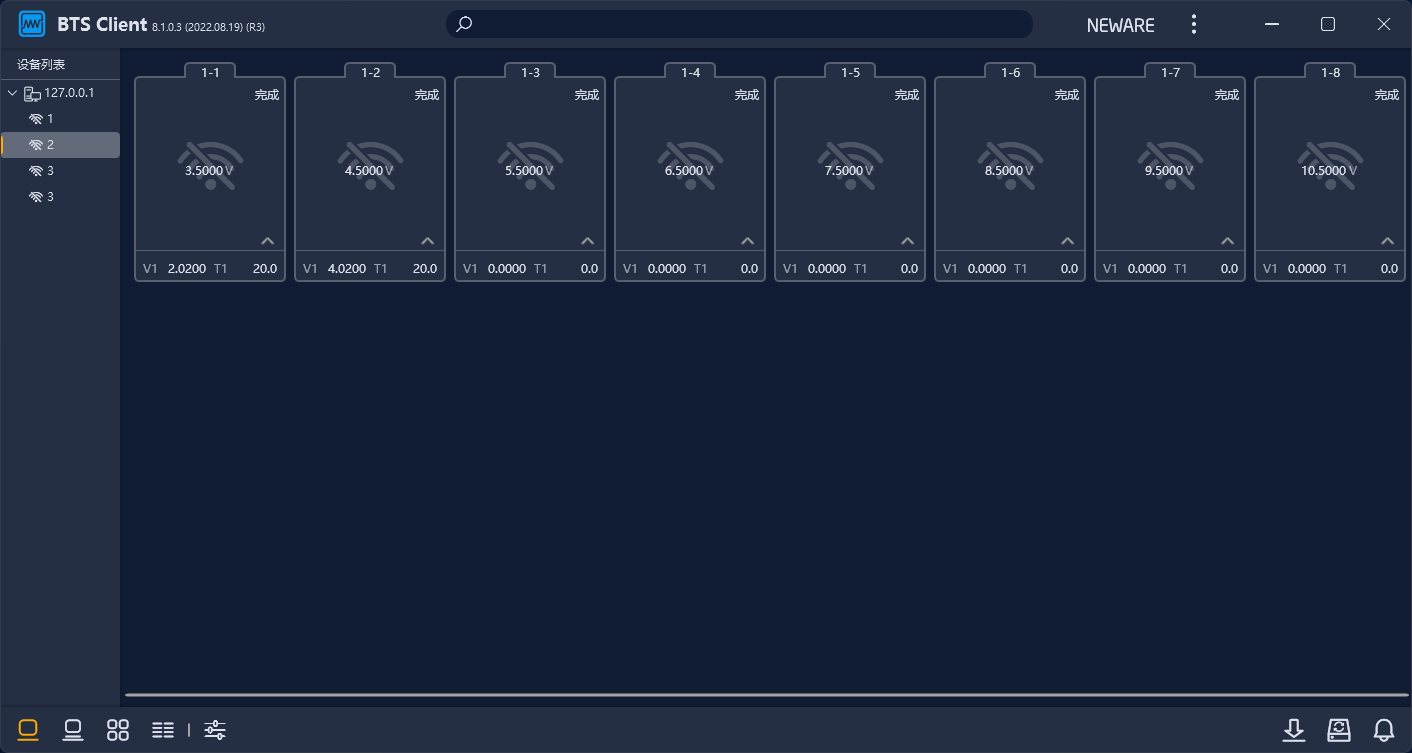
Task: Open the three-dot more options menu
Action: pos(1193,25)
